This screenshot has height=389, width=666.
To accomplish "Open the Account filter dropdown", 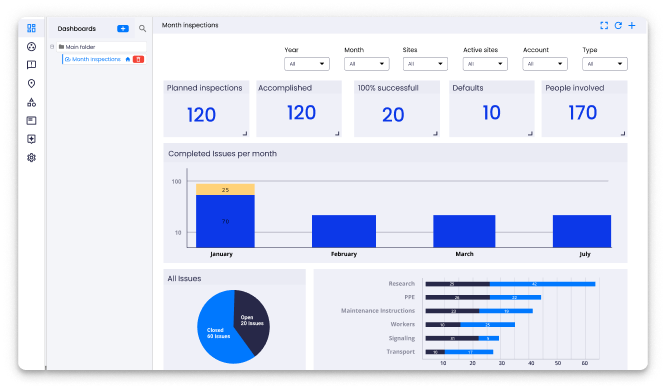I will coord(545,64).
